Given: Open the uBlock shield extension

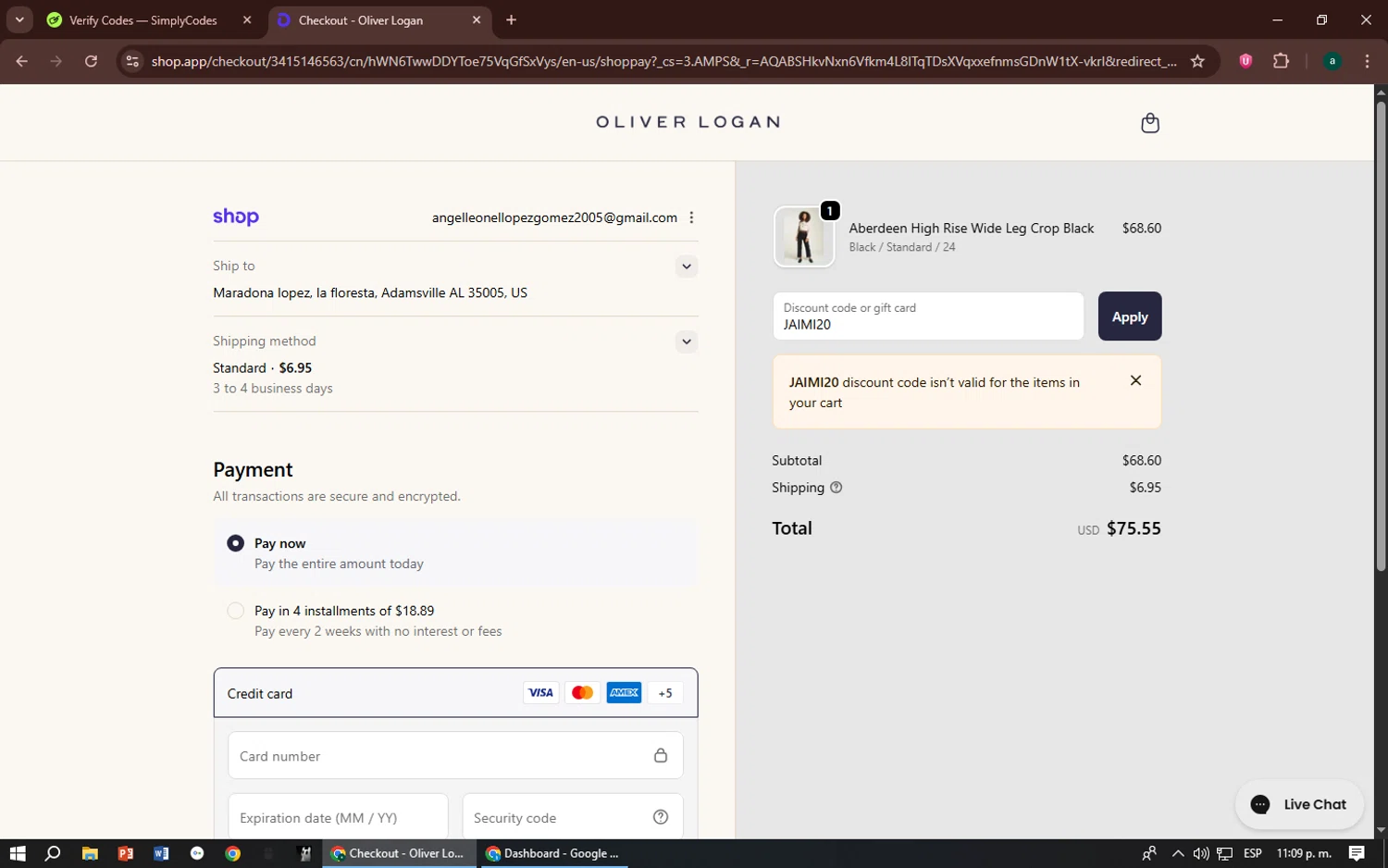Looking at the screenshot, I should point(1245,61).
